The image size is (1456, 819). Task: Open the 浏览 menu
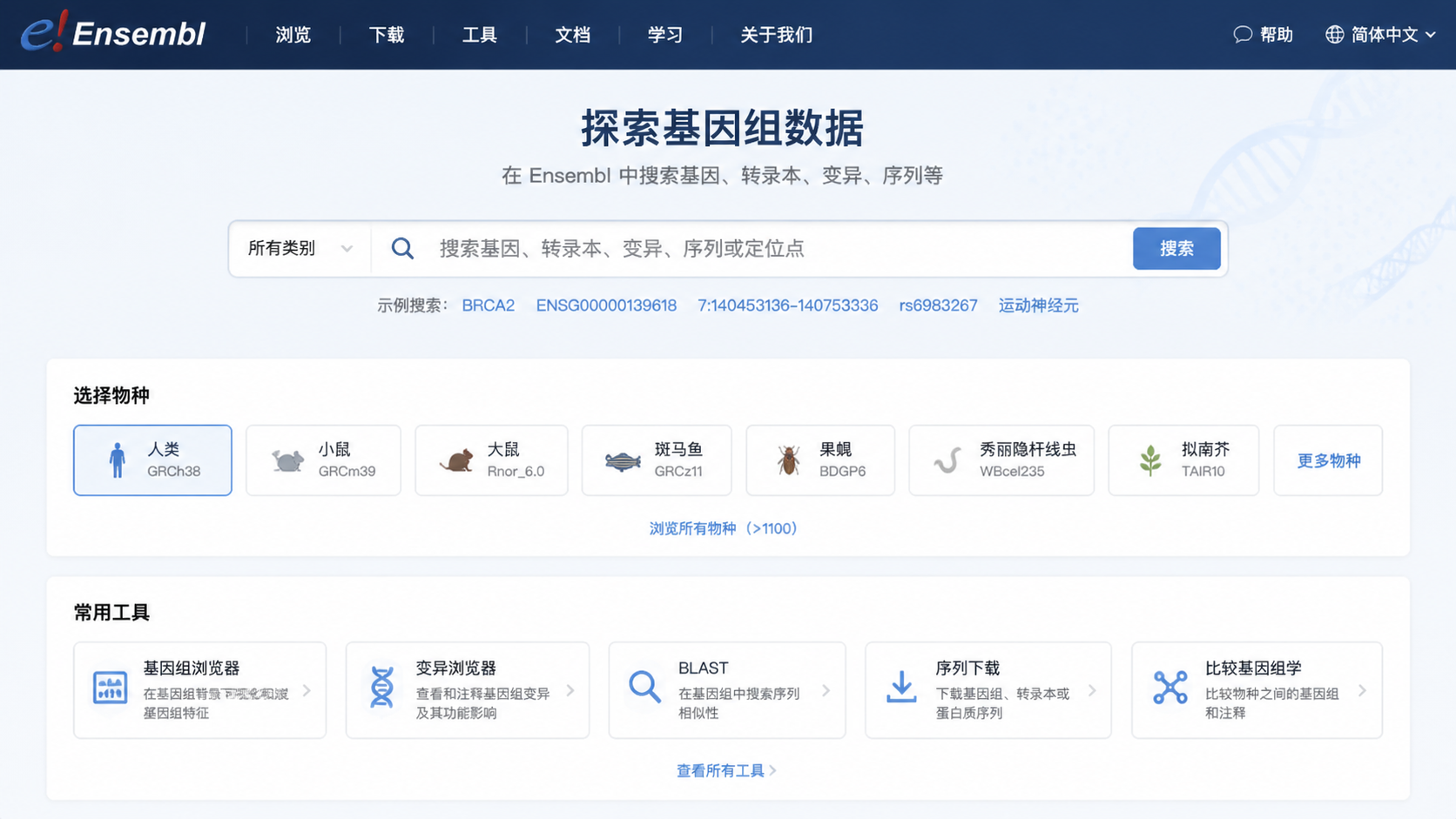[293, 35]
